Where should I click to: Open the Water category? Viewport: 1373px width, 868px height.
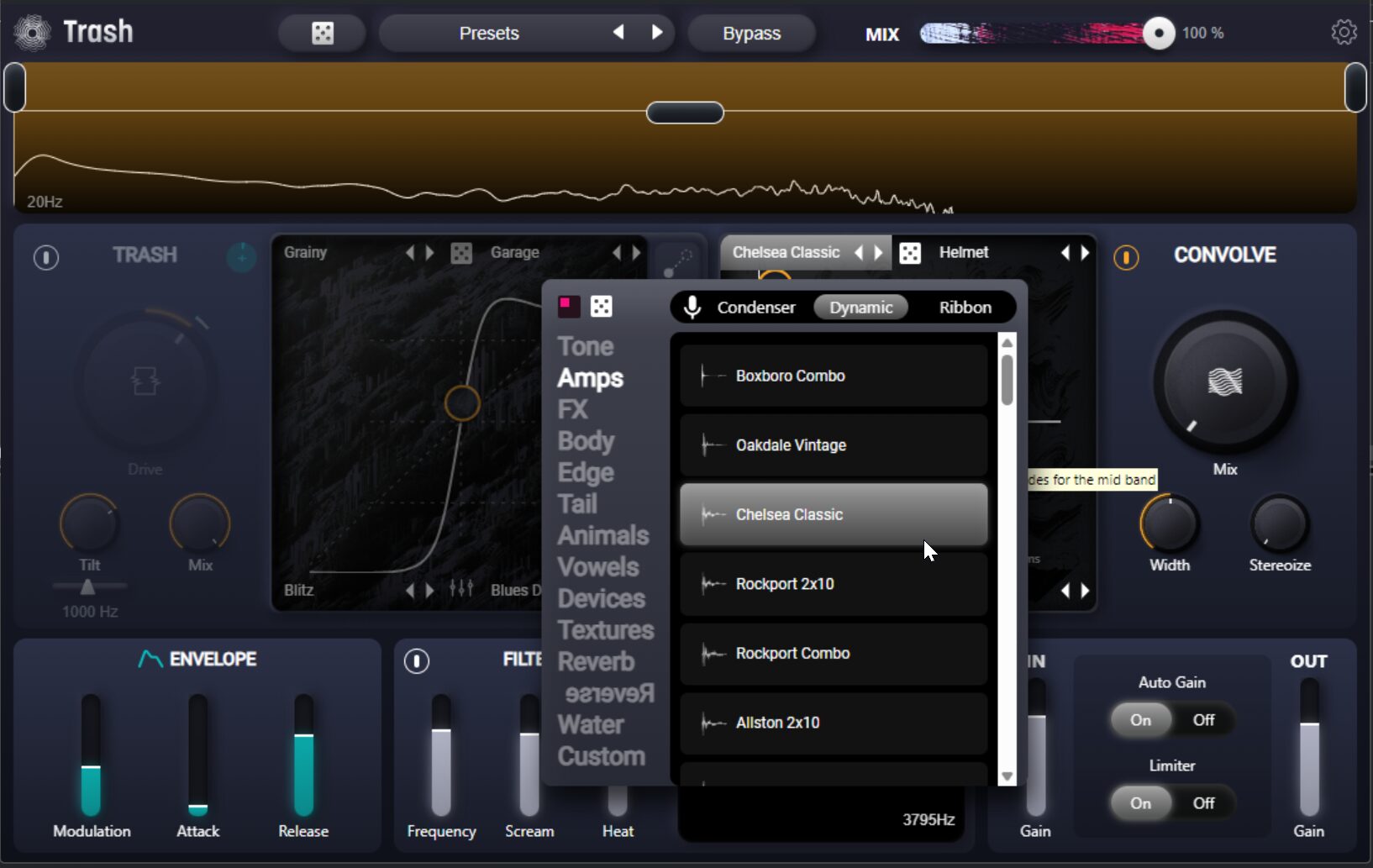591,724
